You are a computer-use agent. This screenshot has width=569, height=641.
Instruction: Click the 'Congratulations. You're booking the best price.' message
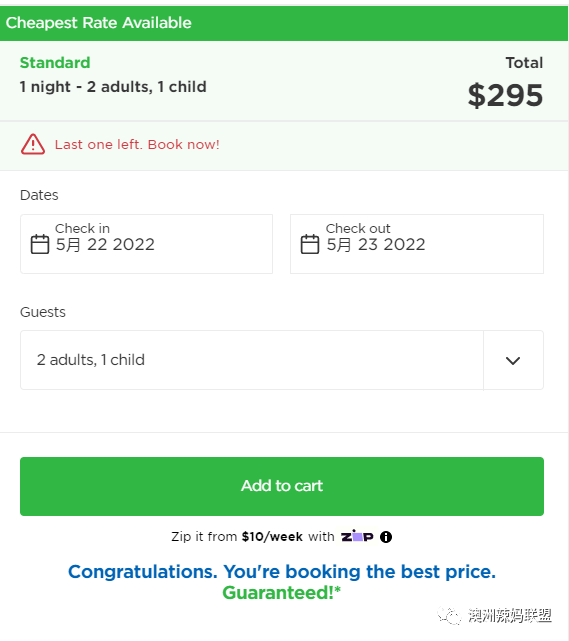pos(282,572)
